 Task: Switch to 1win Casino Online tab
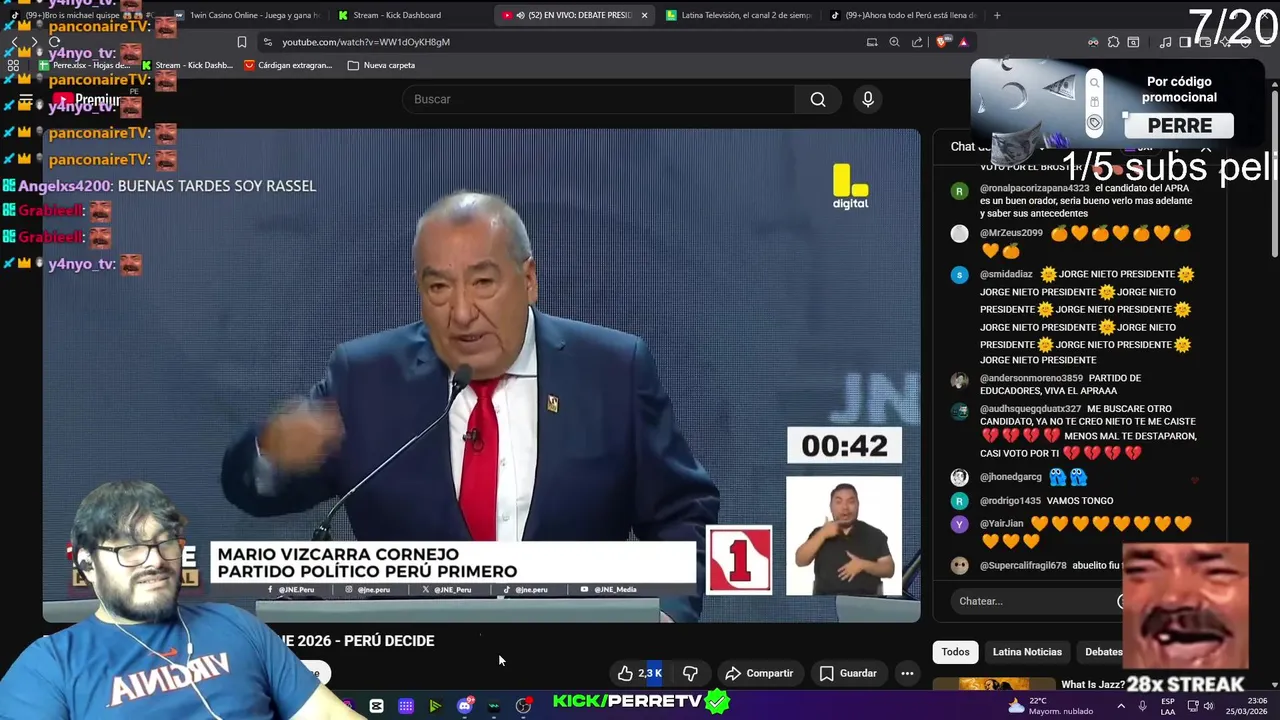[247, 15]
